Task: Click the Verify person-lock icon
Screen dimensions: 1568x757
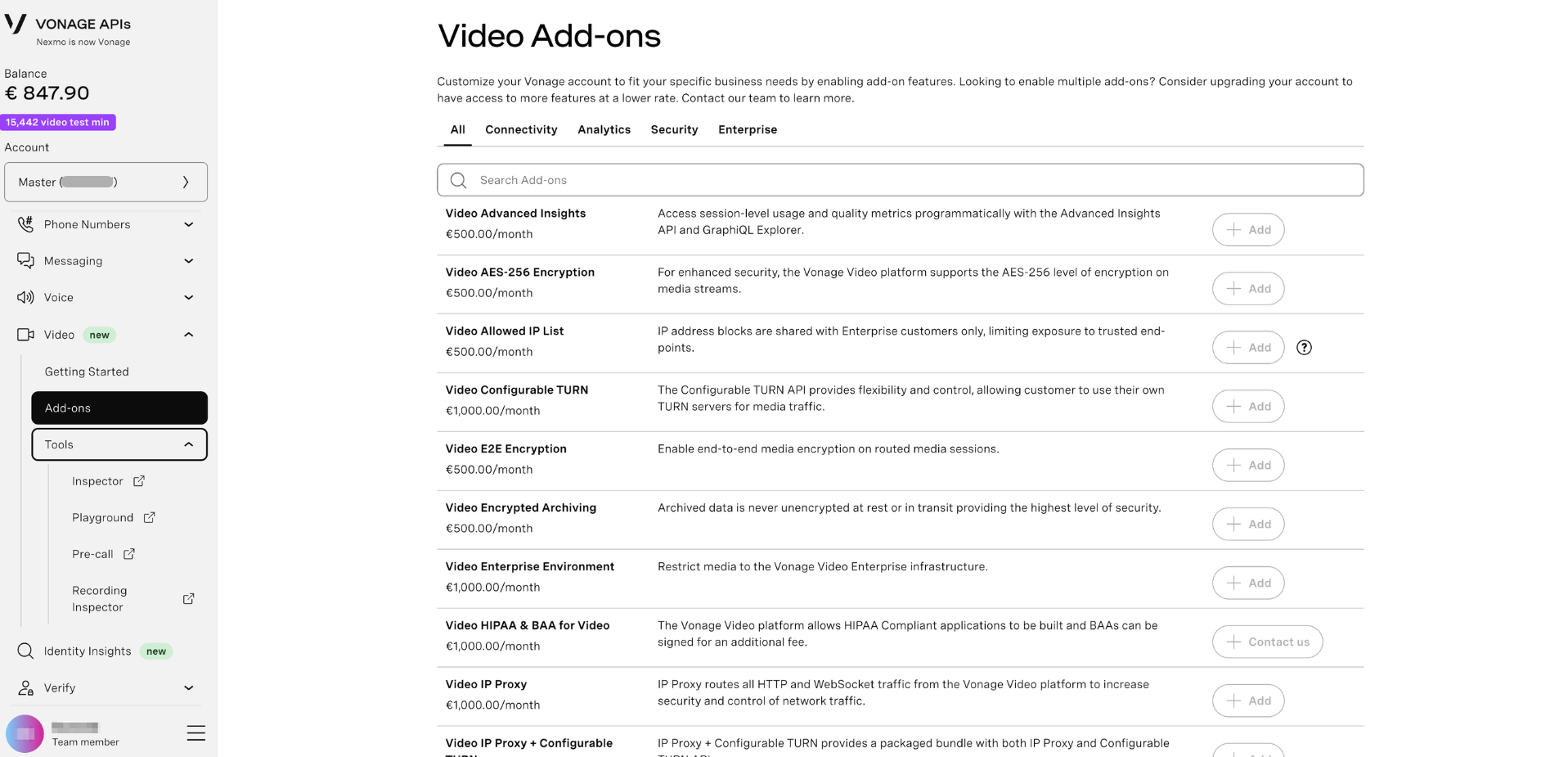Action: click(x=25, y=687)
